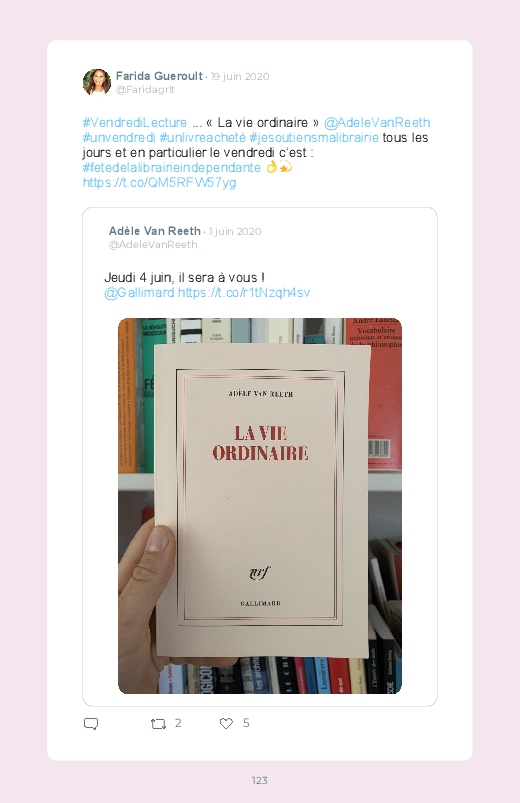The width and height of the screenshot is (520, 803).
Task: Open the @Gallimard mention
Action: [x=139, y=292]
